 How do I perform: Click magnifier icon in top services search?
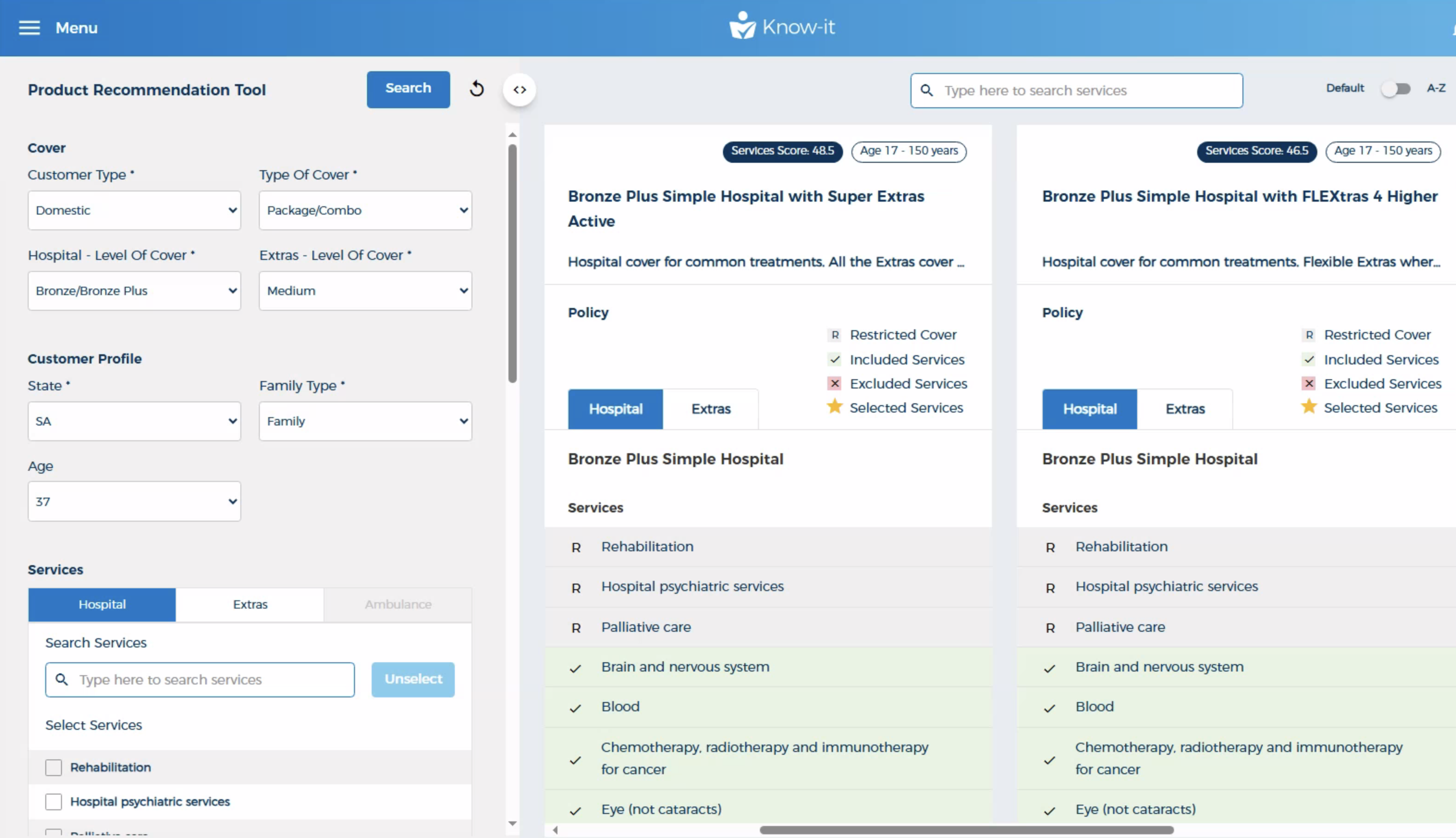(926, 90)
